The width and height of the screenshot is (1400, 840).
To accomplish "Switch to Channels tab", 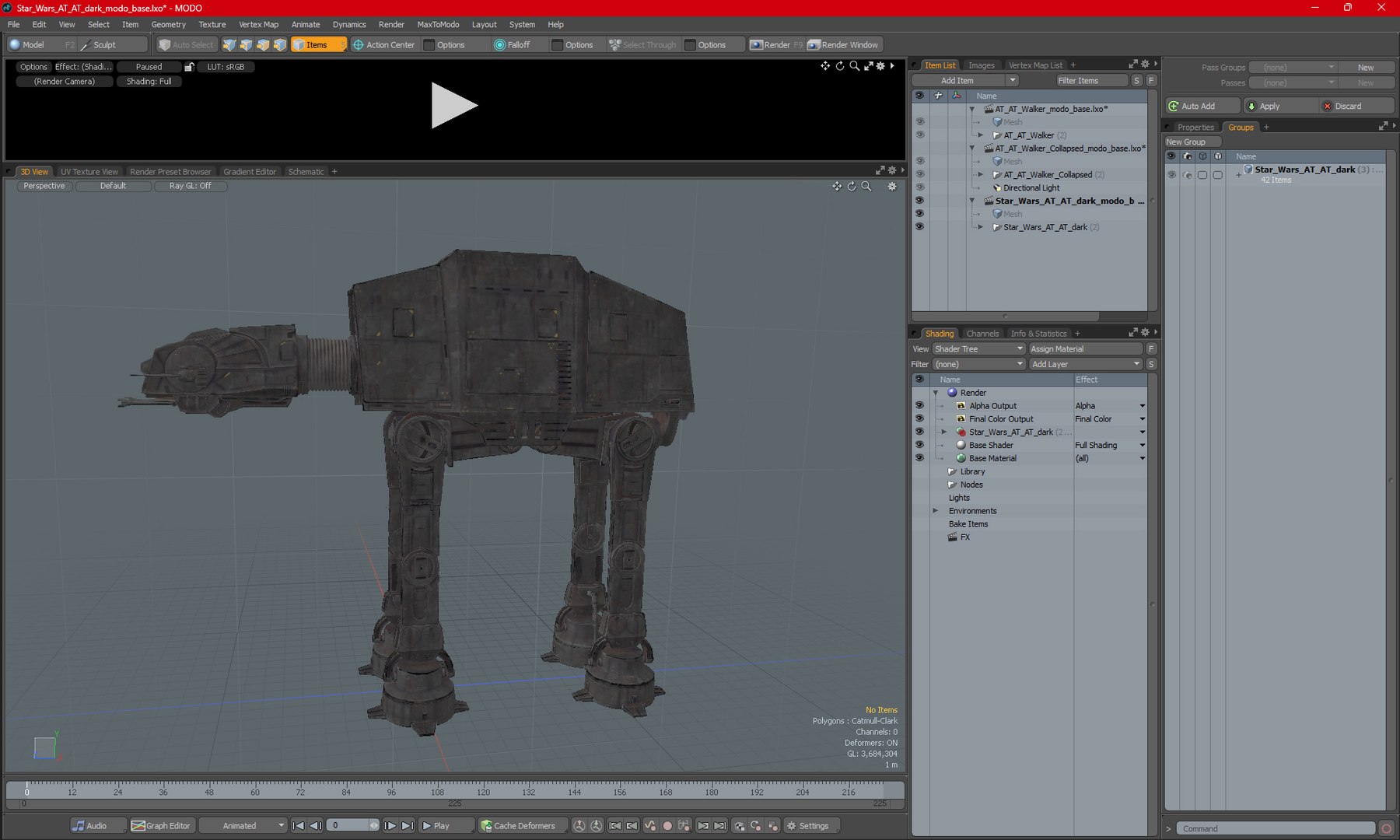I will 982,334.
